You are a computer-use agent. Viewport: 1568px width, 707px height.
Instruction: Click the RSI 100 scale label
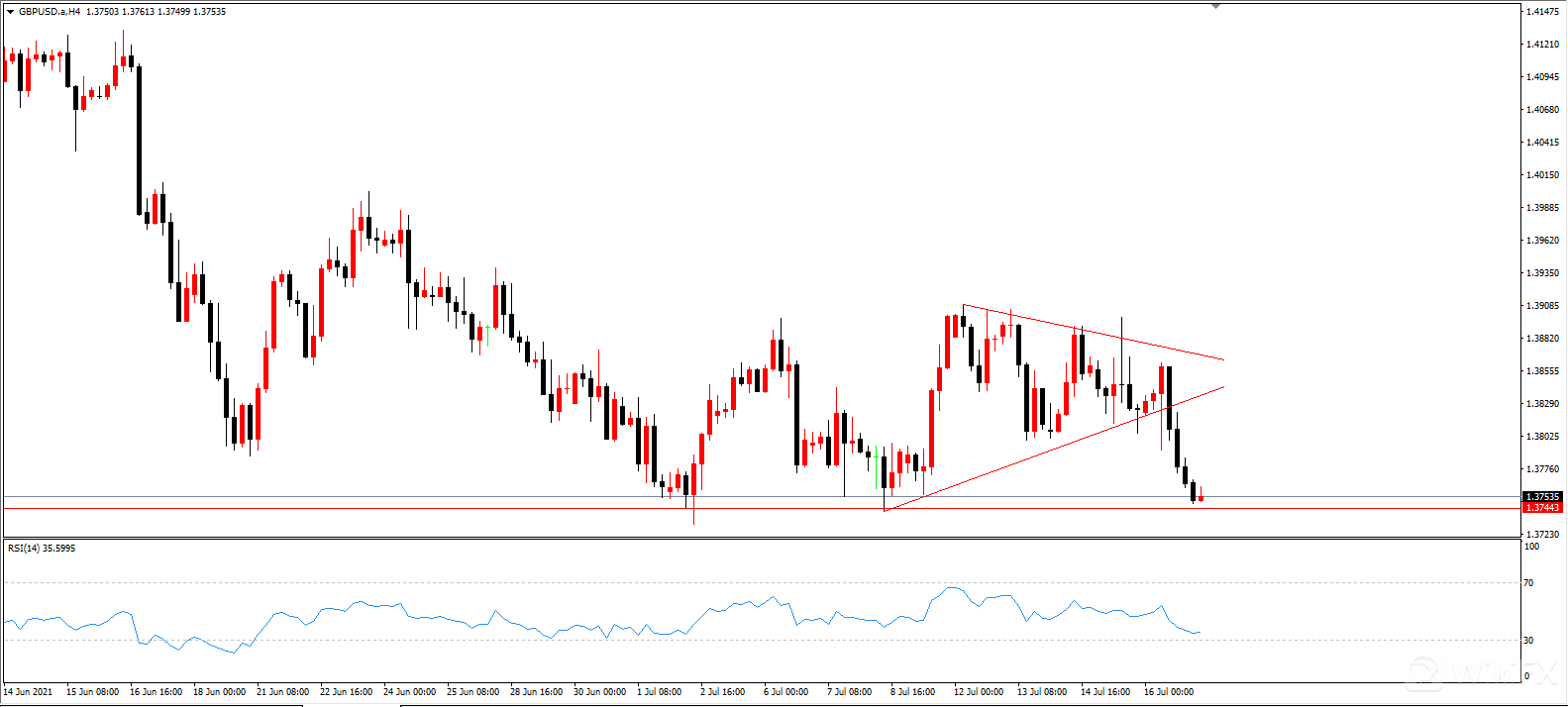1531,547
